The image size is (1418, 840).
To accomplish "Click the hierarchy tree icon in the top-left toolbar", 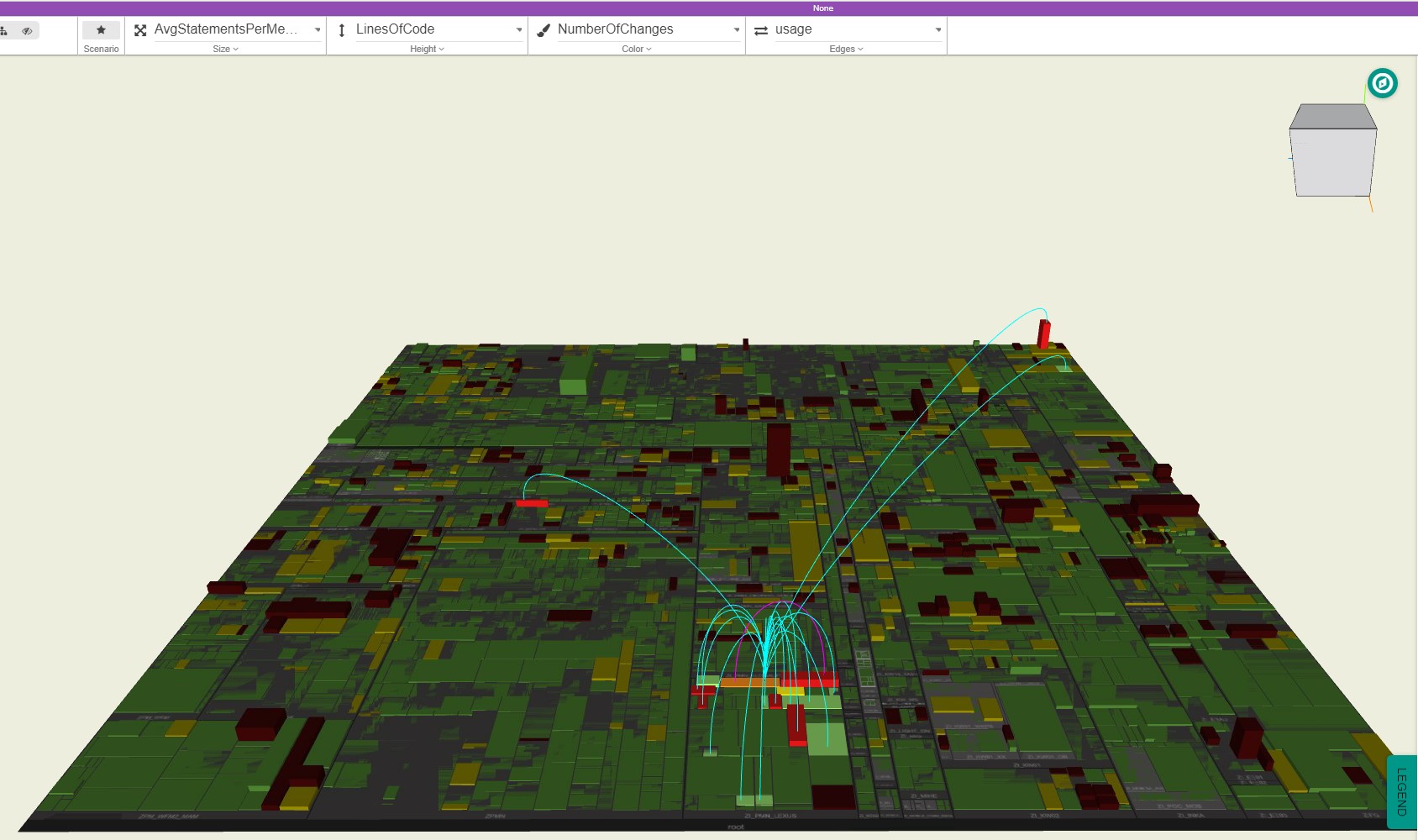I will pyautogui.click(x=6, y=29).
